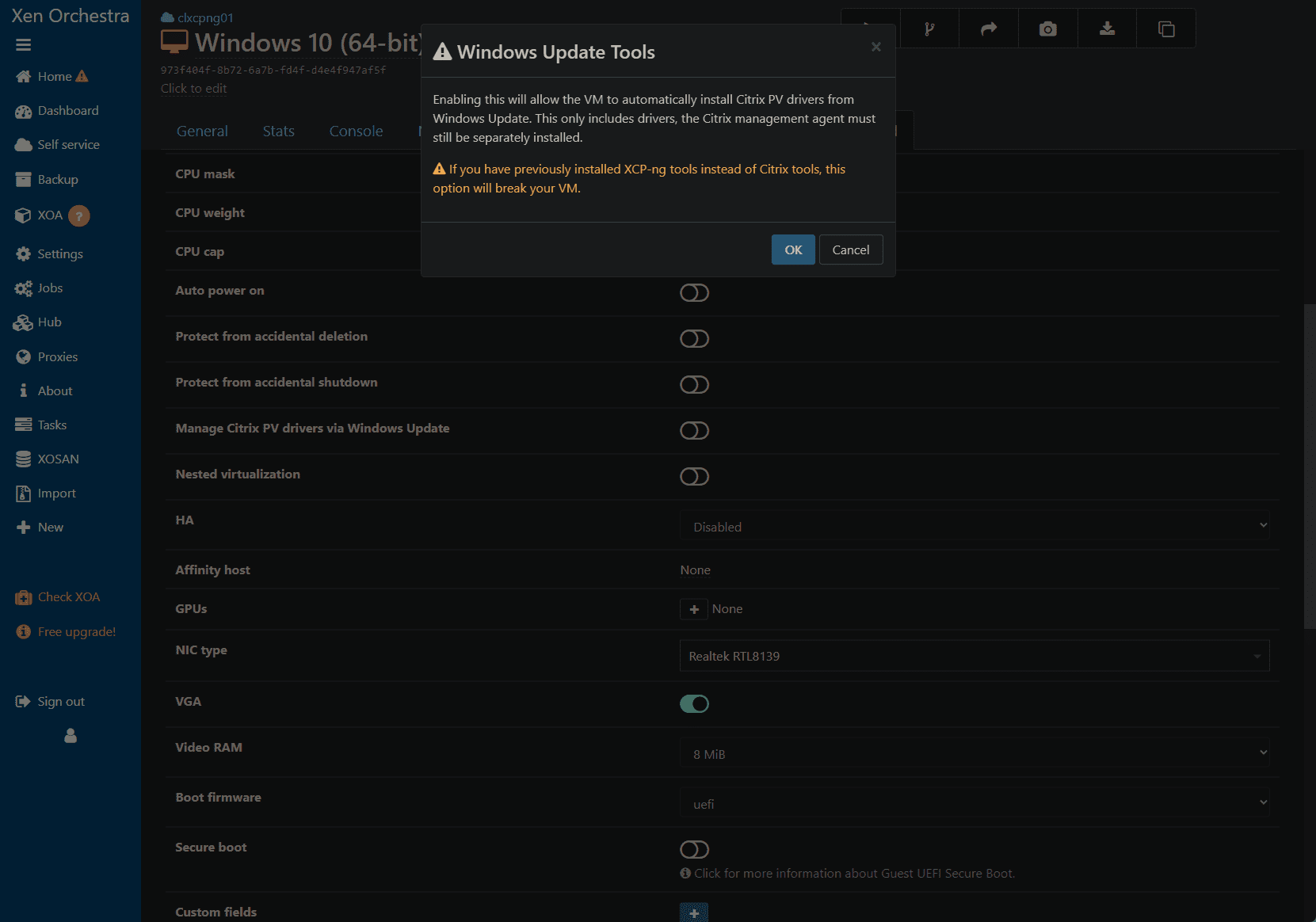
Task: Open the XOA menu item
Action: pyautogui.click(x=50, y=215)
